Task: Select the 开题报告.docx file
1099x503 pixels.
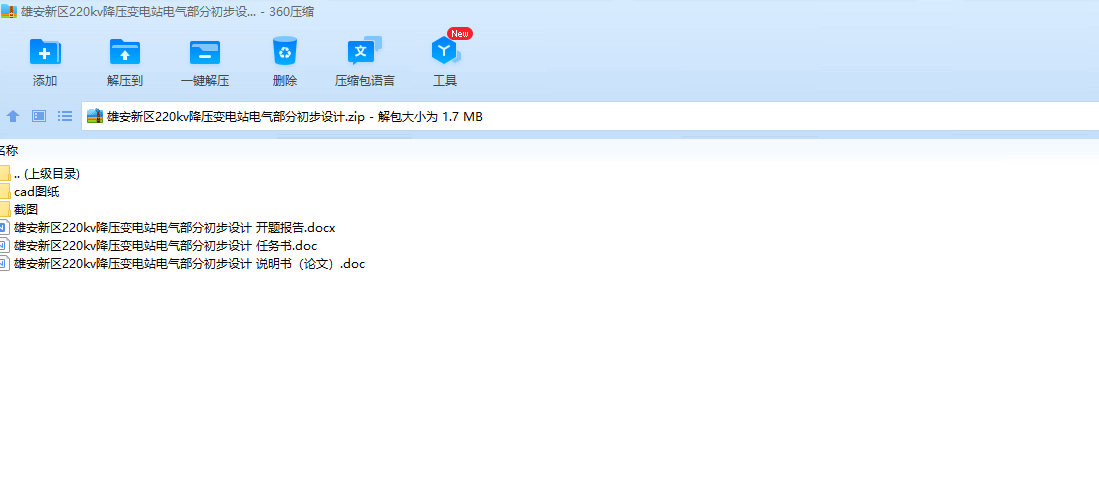Action: coord(168,228)
